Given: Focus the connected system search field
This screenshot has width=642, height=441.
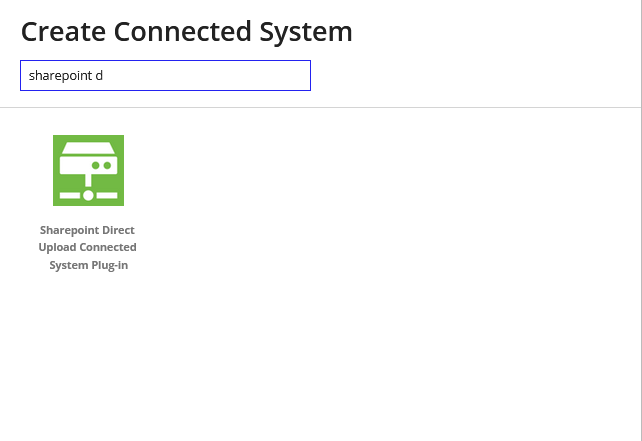Looking at the screenshot, I should [165, 75].
